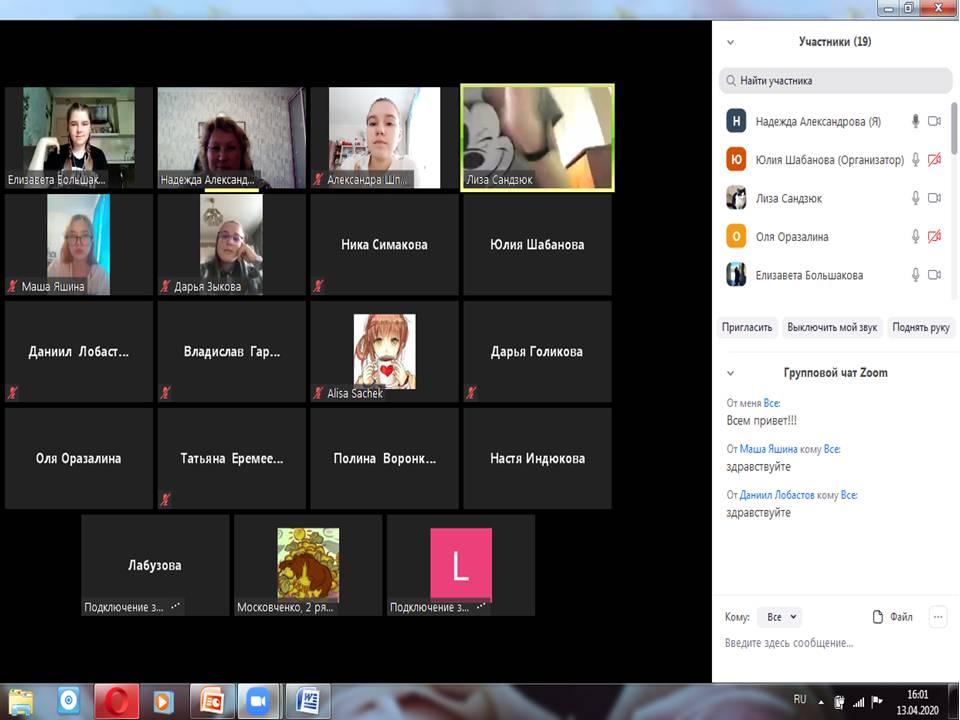960x720 pixels.
Task: Click sender name Маша Яшина in chat
Action: tap(768, 450)
